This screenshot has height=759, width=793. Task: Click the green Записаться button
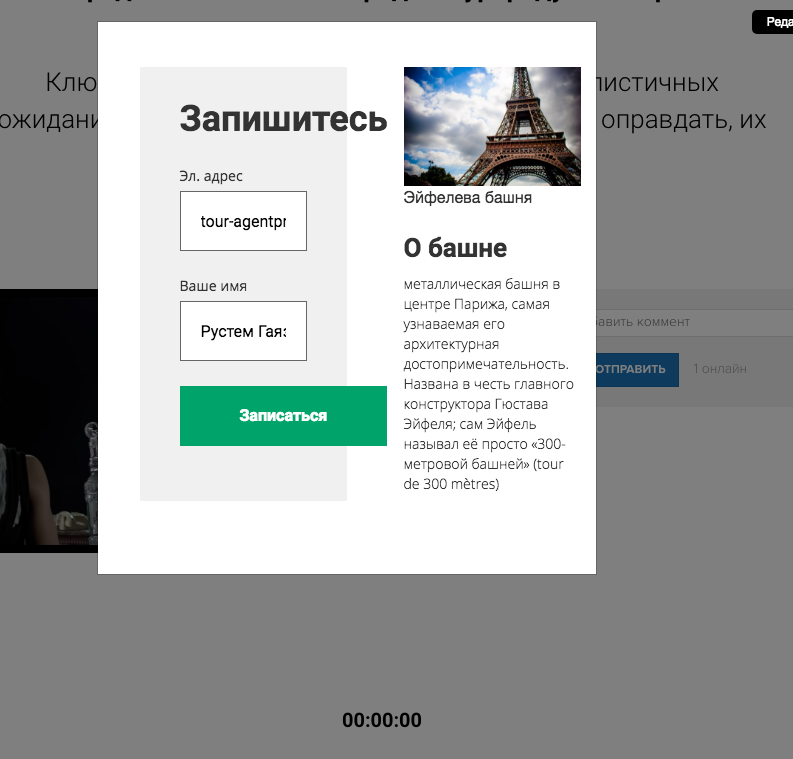click(x=283, y=416)
